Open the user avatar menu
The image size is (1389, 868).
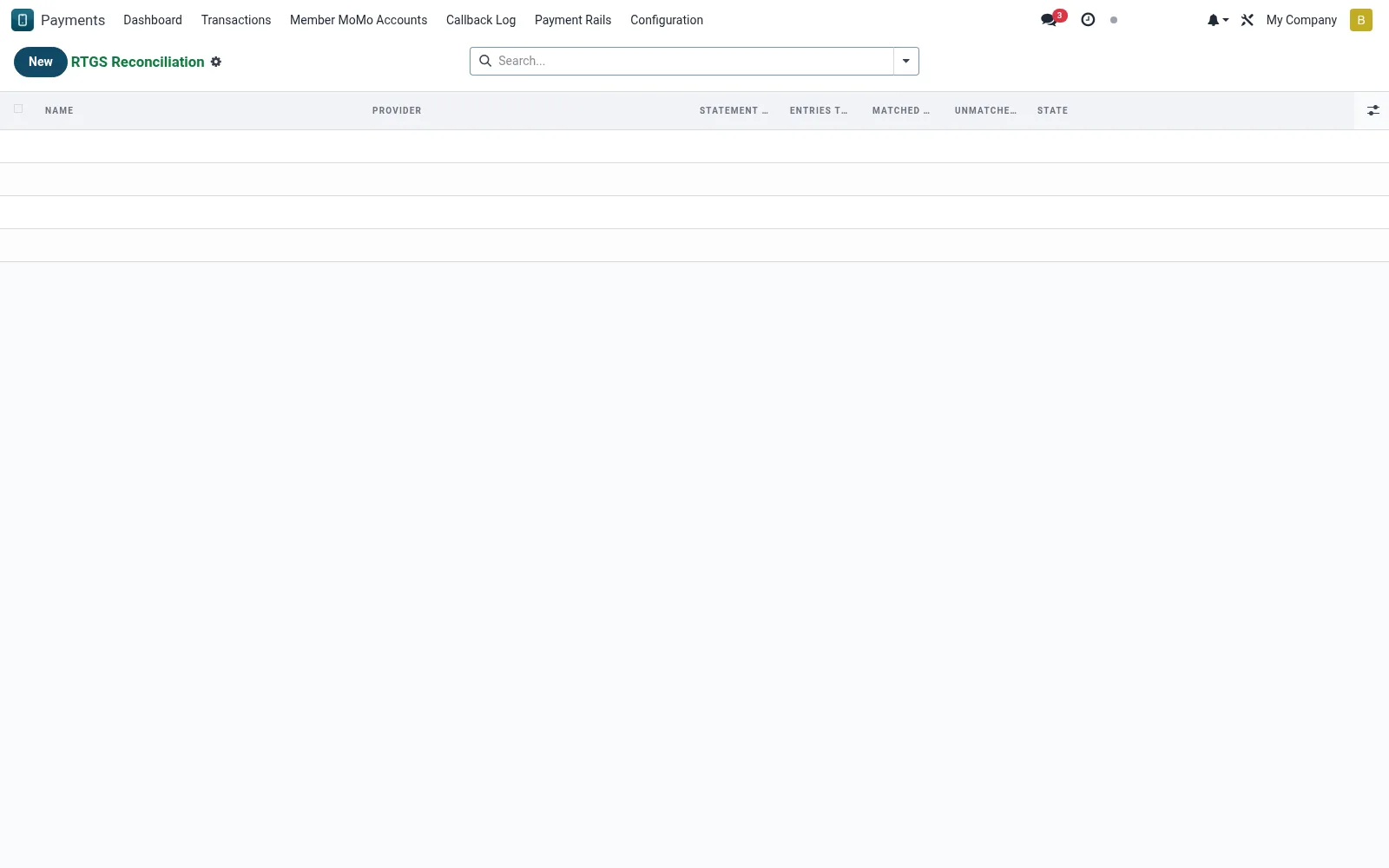coord(1361,20)
